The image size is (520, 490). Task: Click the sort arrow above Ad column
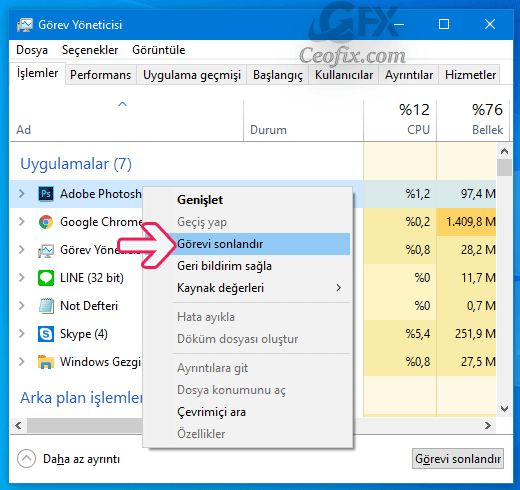(x=123, y=104)
